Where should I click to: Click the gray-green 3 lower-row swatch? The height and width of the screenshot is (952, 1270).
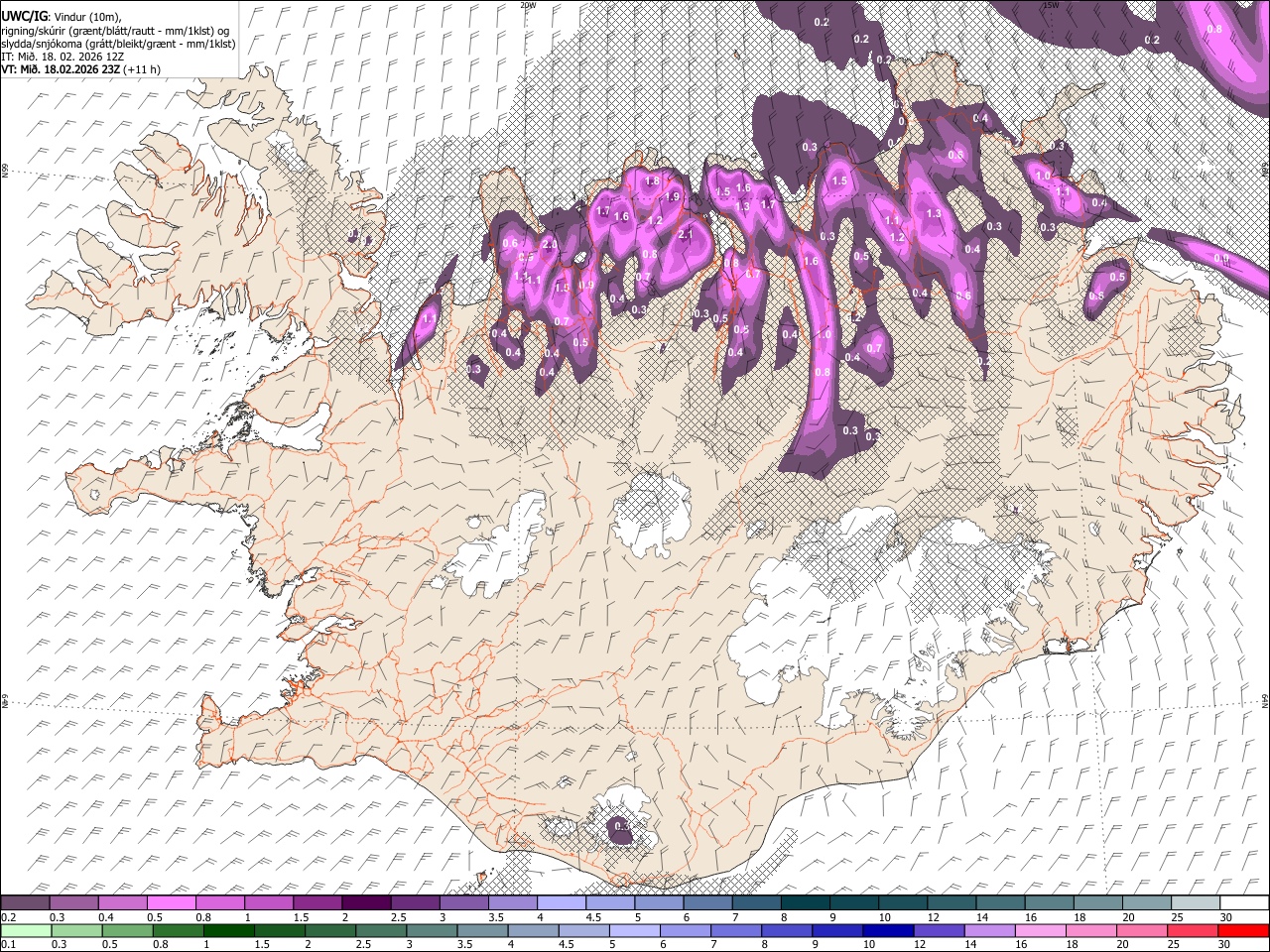433,930
